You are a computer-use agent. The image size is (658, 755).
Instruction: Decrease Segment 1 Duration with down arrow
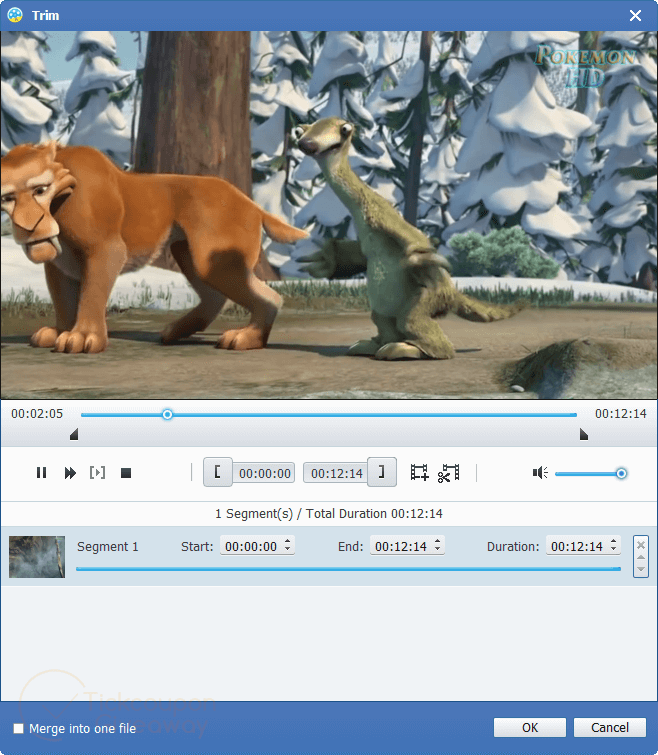(x=614, y=549)
